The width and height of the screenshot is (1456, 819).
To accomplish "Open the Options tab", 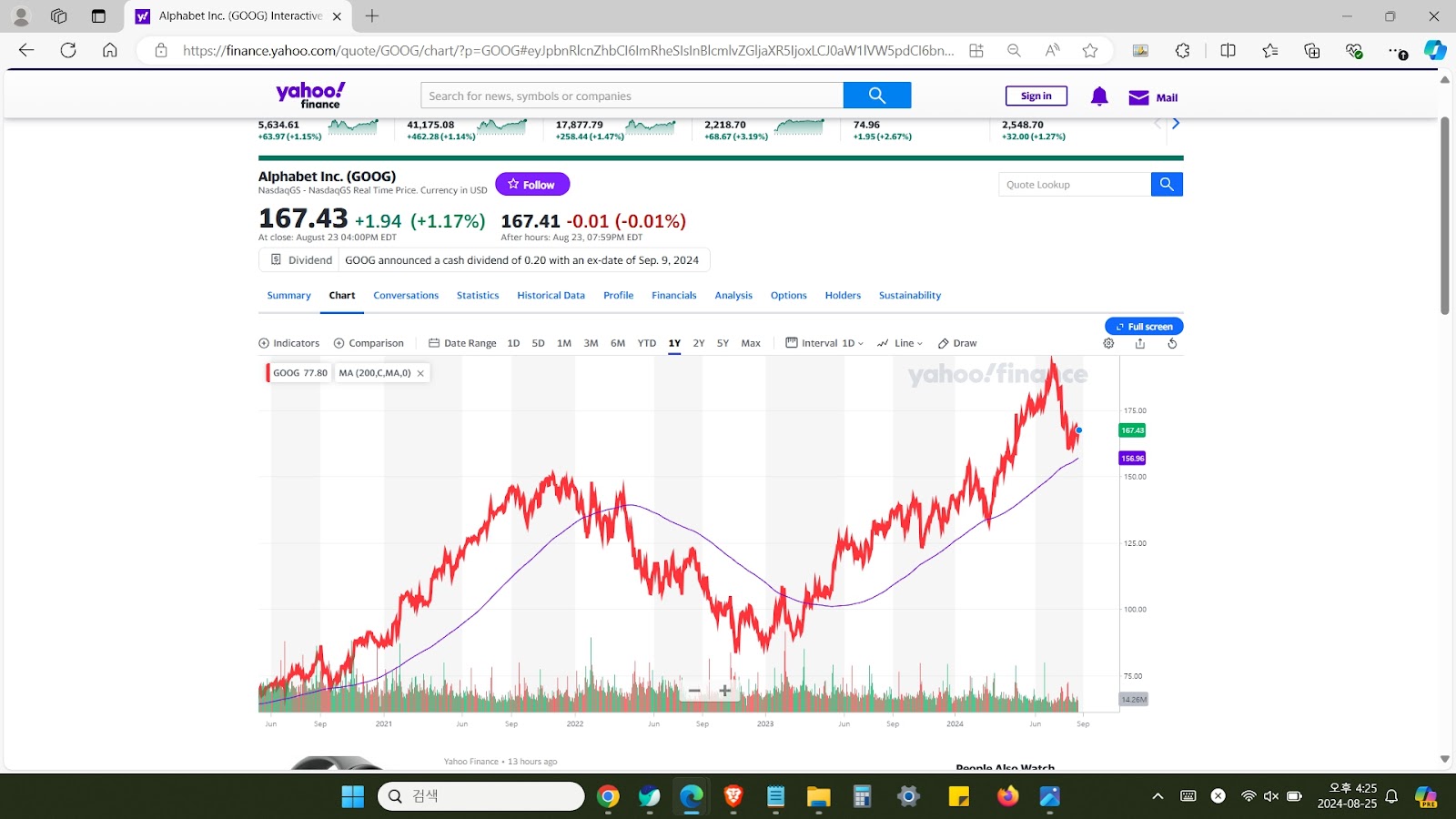I will (789, 296).
